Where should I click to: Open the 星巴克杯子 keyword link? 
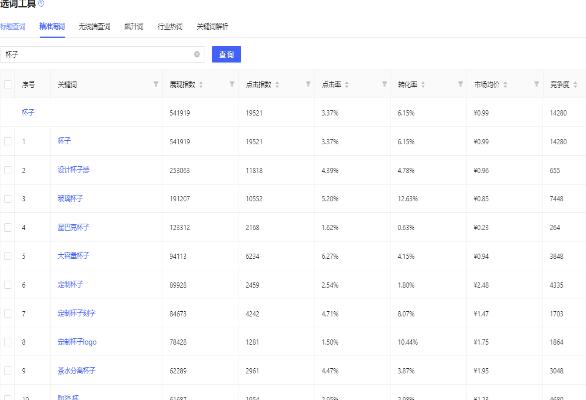point(73,227)
